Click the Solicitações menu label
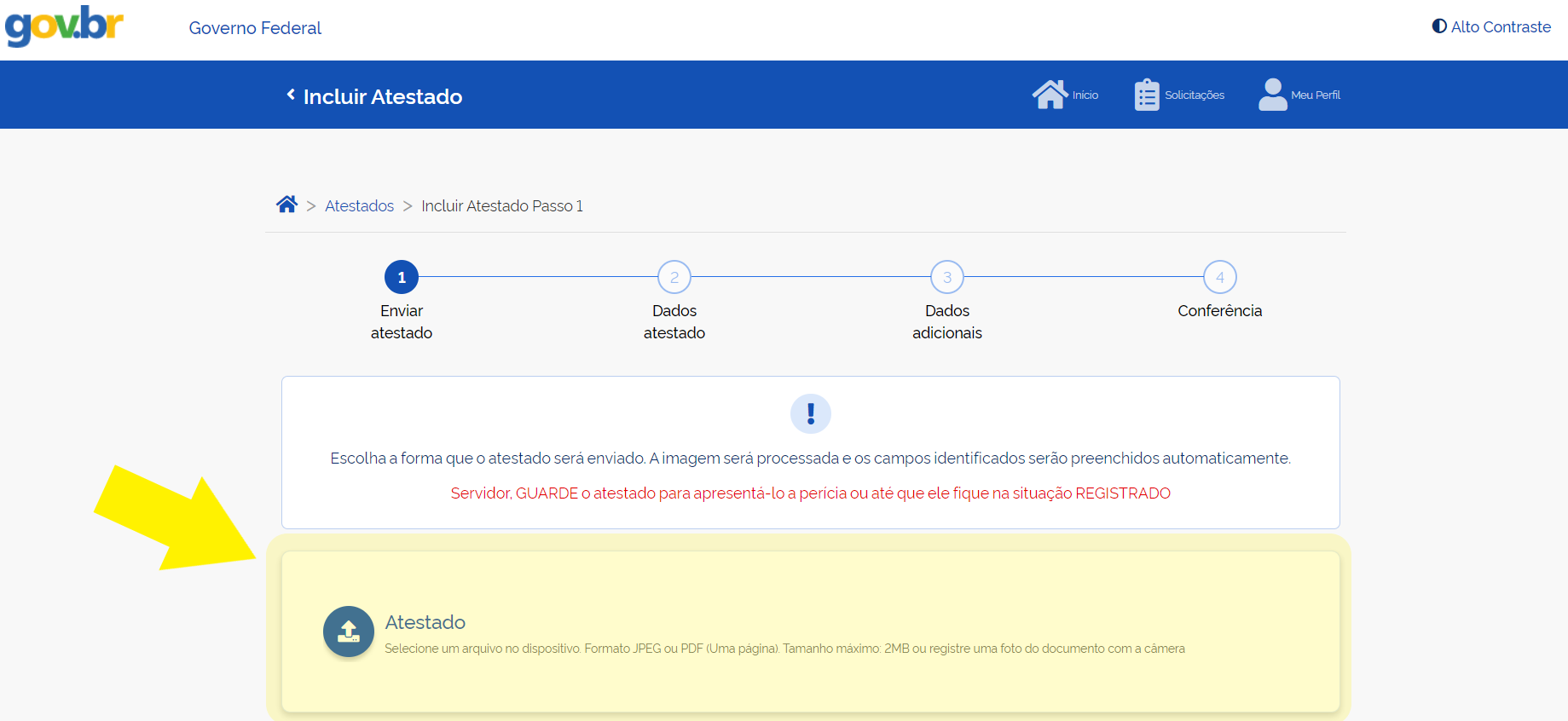The width and height of the screenshot is (1568, 721). click(x=1195, y=95)
